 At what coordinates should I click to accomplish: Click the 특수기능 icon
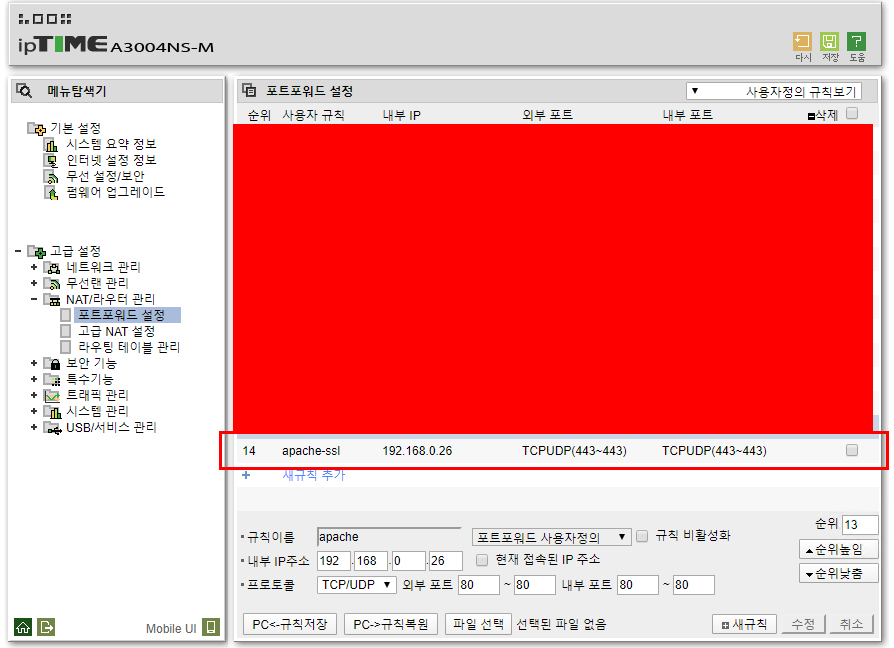coord(52,380)
